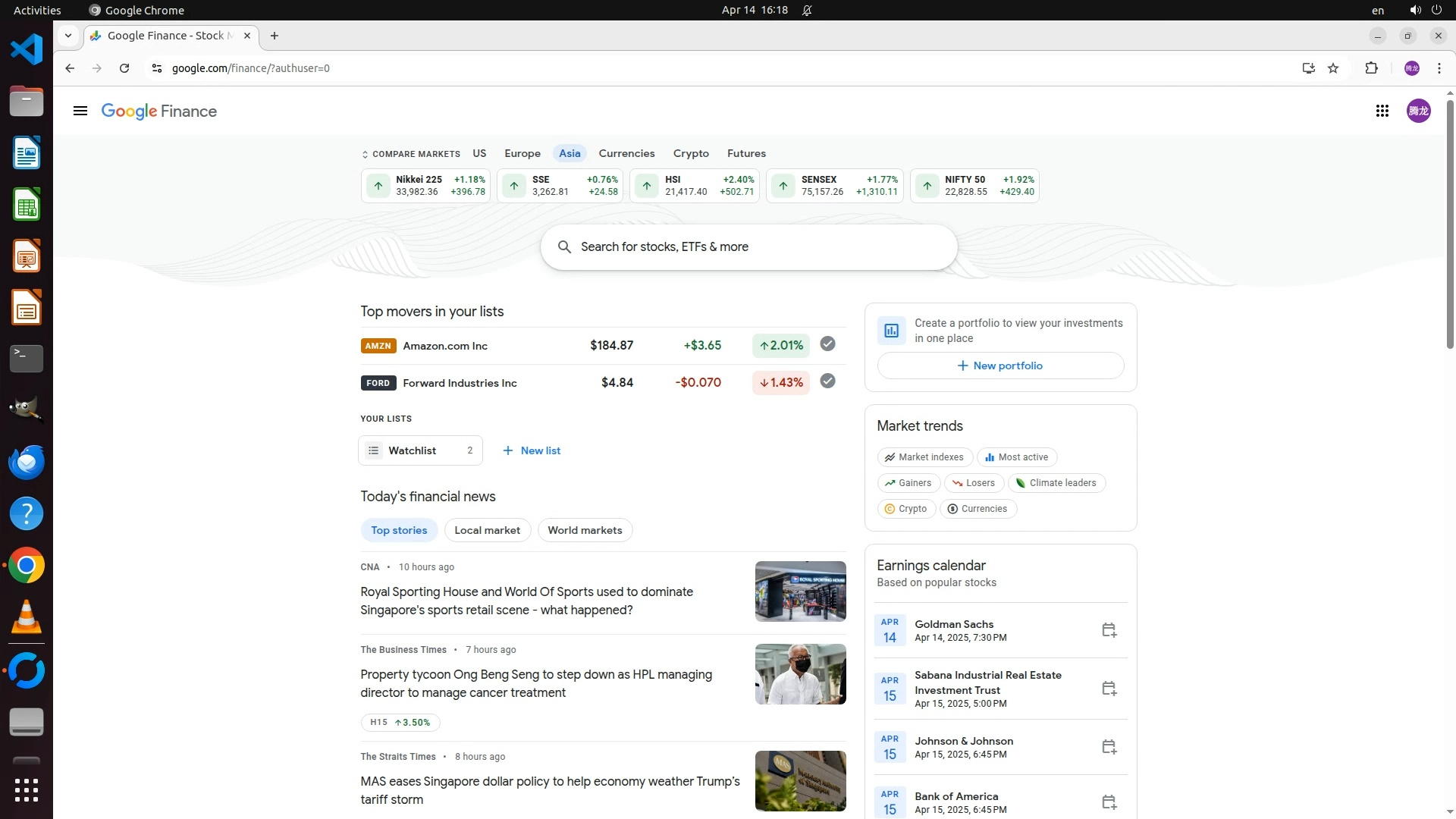Select the Local market news filter chip

[487, 530]
